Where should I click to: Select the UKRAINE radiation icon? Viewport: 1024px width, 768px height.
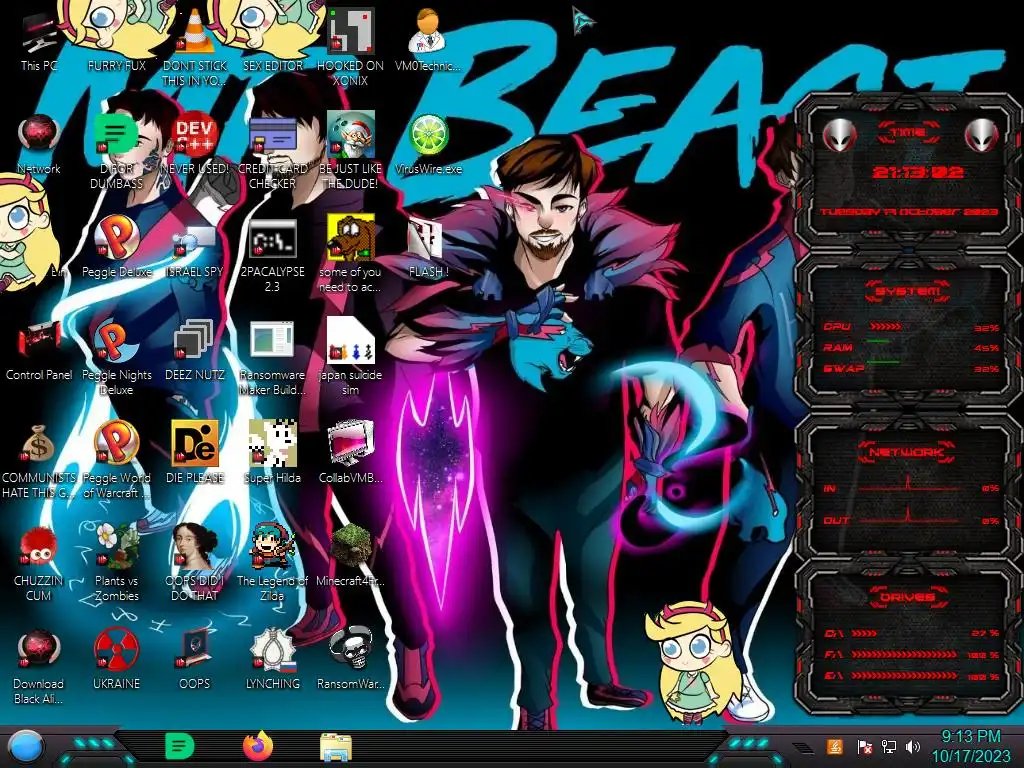pyautogui.click(x=116, y=649)
